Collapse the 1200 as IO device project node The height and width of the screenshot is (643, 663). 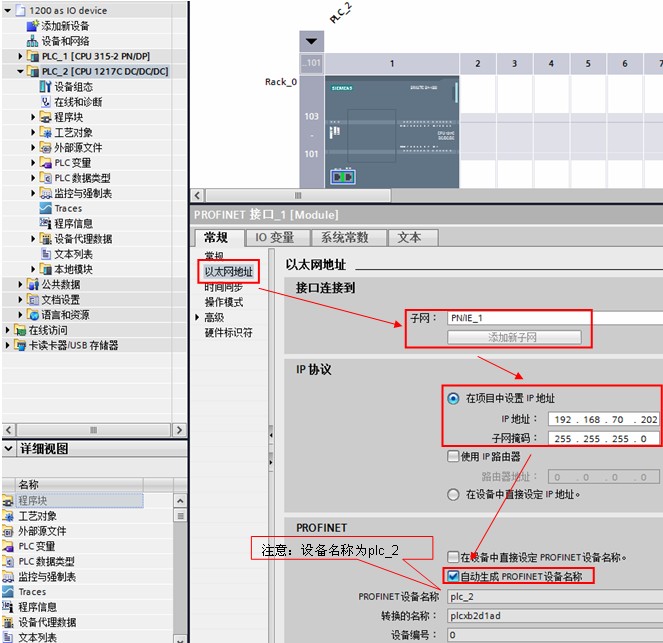pyautogui.click(x=7, y=11)
